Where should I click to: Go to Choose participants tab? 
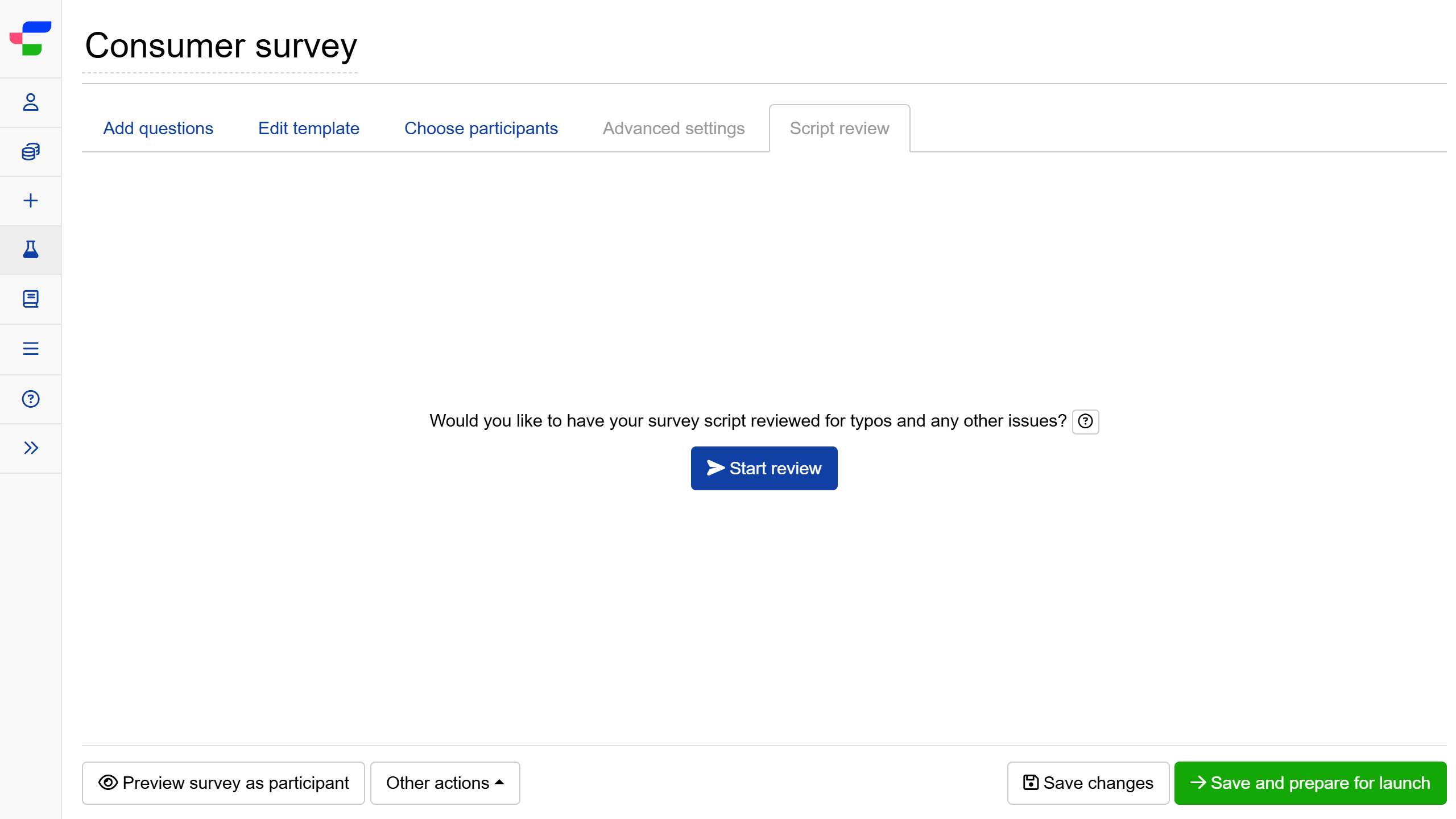coord(481,129)
